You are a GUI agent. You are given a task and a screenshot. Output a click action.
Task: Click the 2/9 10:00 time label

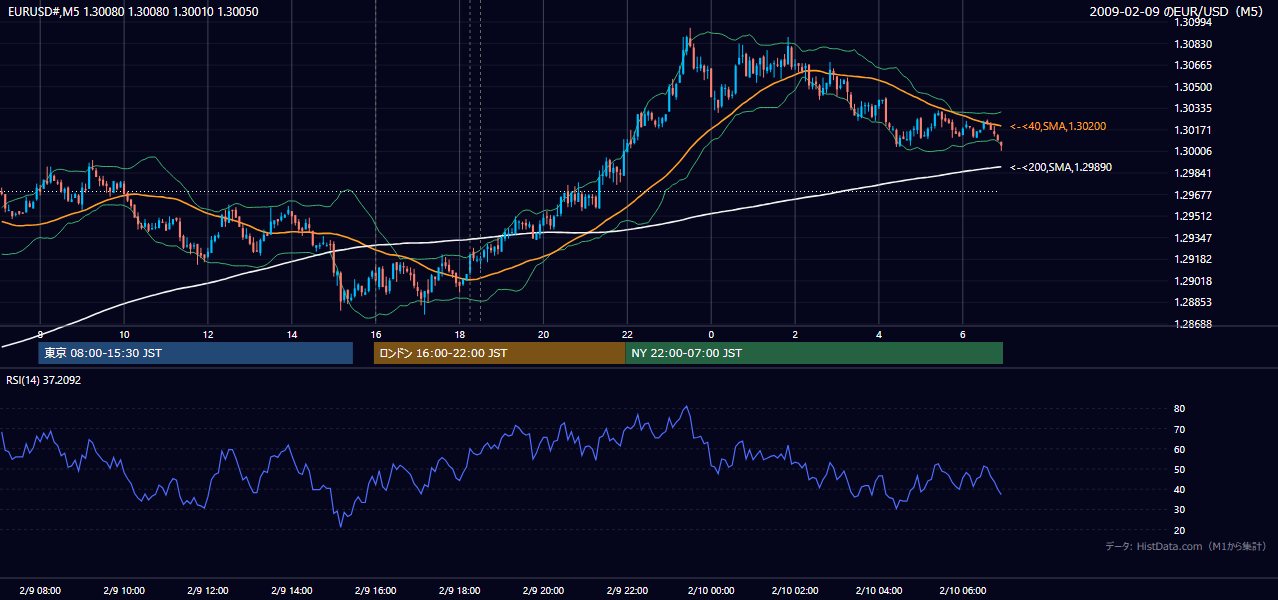pyautogui.click(x=124, y=591)
